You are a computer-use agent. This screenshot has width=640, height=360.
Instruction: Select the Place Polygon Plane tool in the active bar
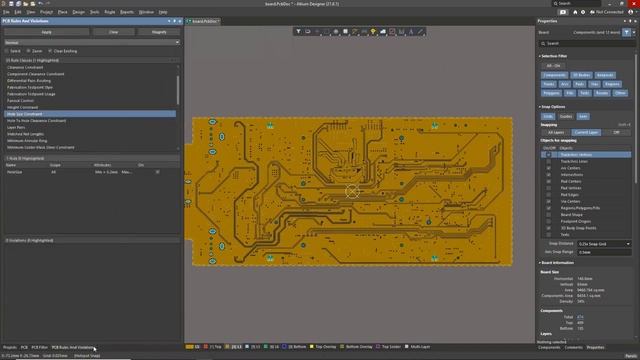point(382,31)
